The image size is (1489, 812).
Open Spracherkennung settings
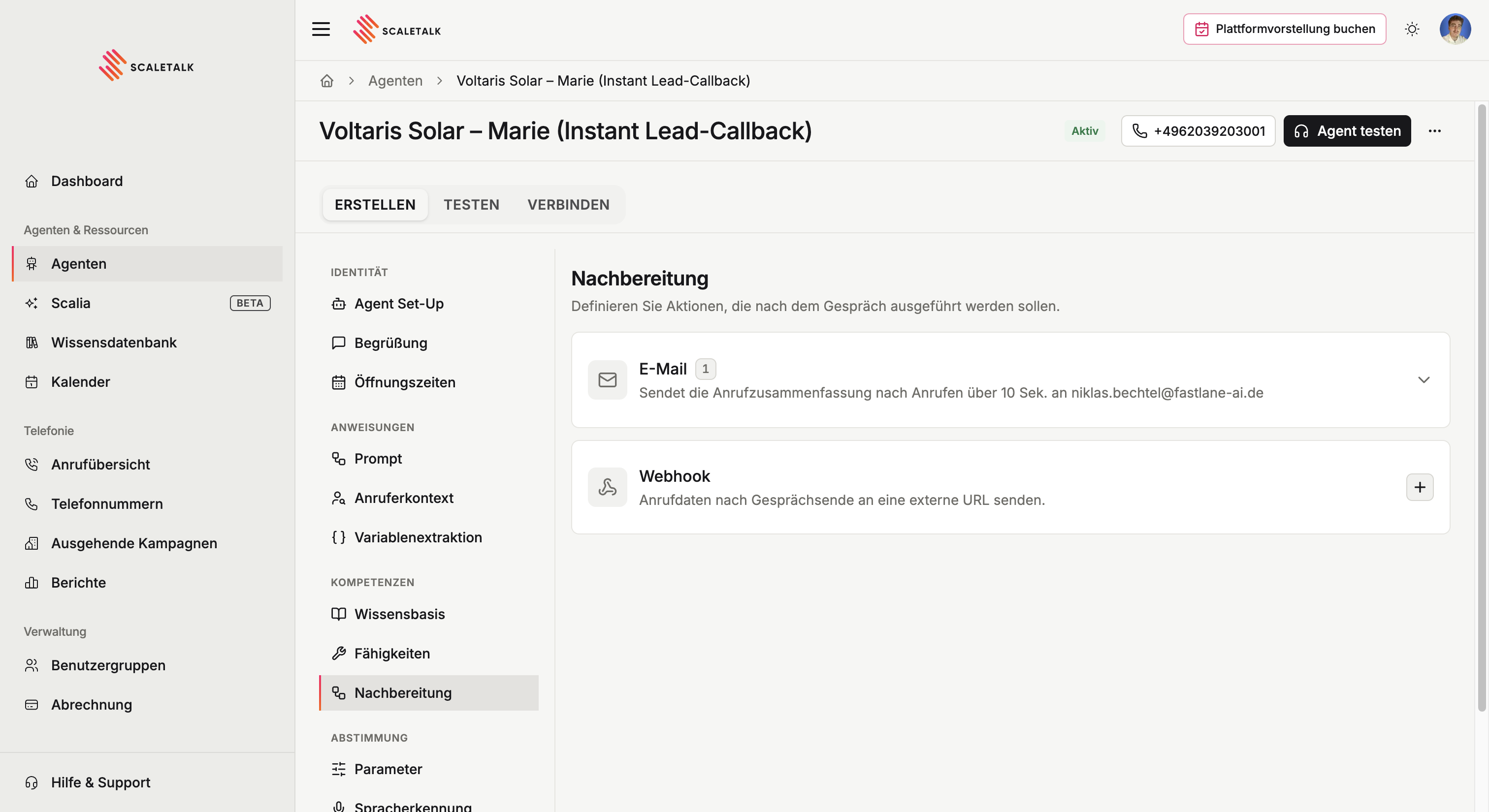pos(429,806)
